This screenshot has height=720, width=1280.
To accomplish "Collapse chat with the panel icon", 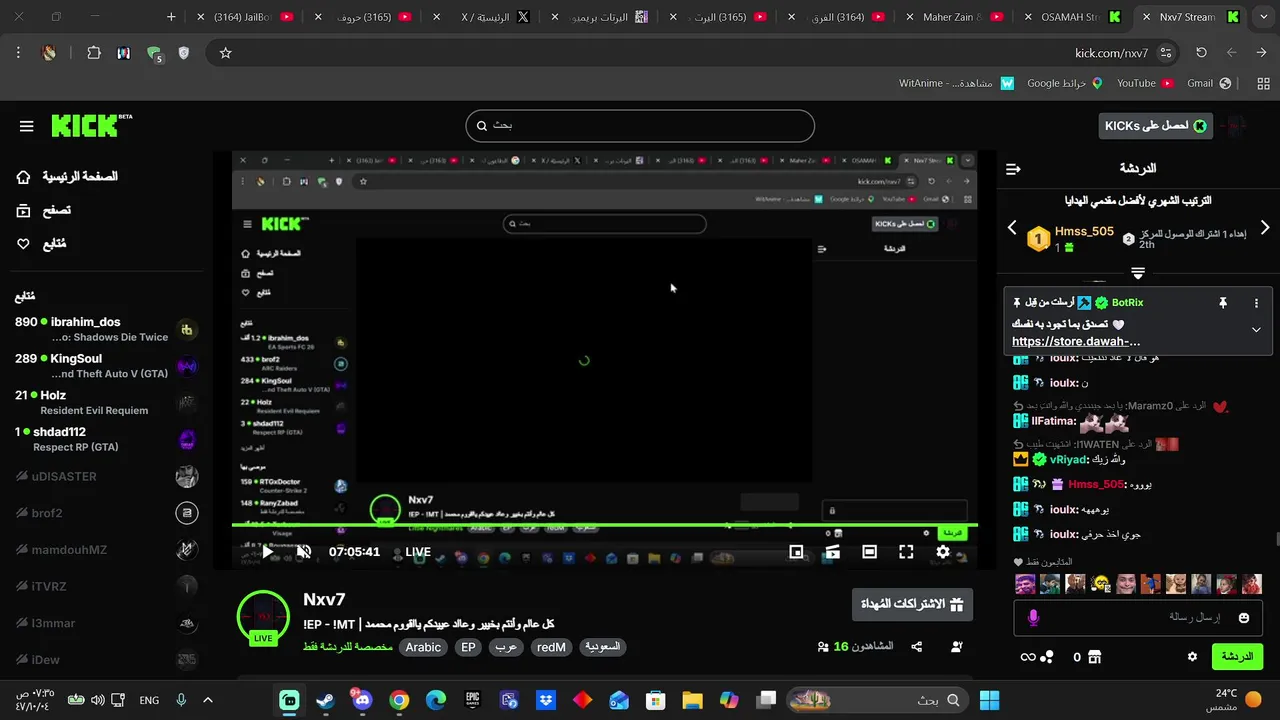I will 1013,169.
